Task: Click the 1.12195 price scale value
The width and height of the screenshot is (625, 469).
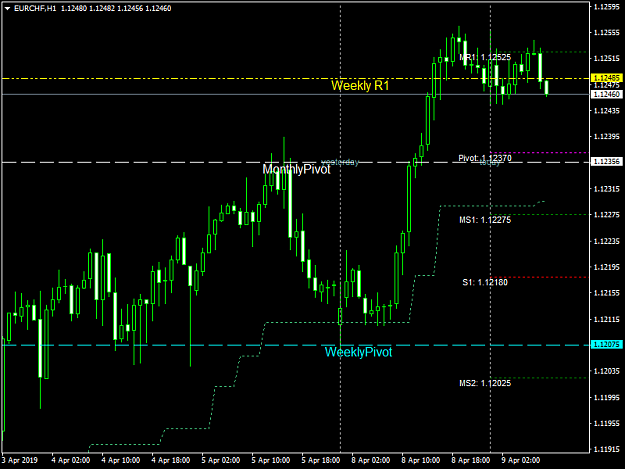Action: [607, 267]
